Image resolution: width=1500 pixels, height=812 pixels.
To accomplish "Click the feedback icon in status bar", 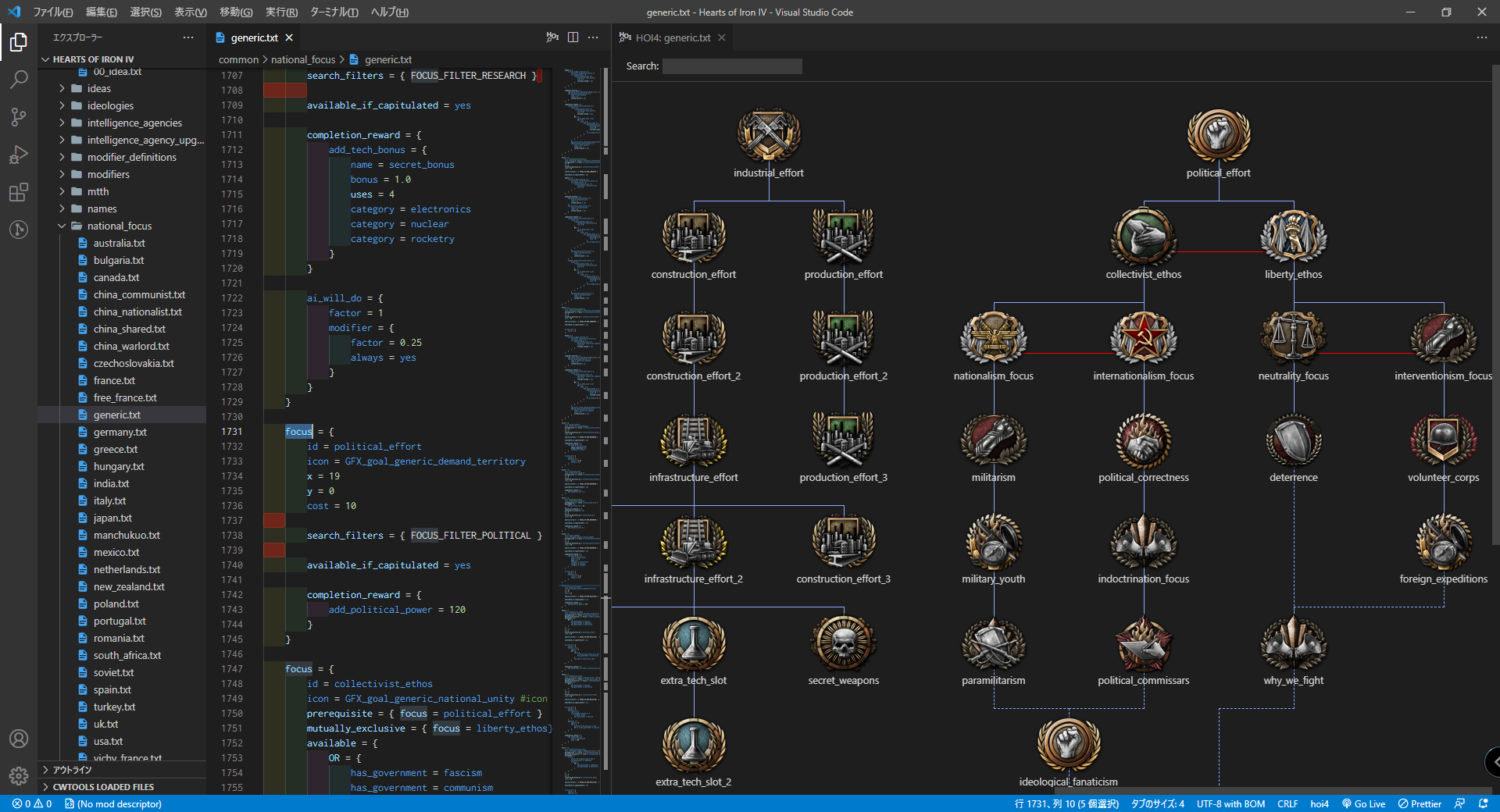I will point(1459,803).
